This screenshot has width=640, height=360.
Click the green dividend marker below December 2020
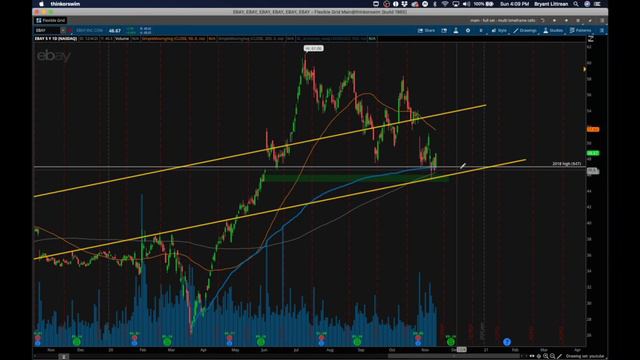pyautogui.click(x=451, y=342)
